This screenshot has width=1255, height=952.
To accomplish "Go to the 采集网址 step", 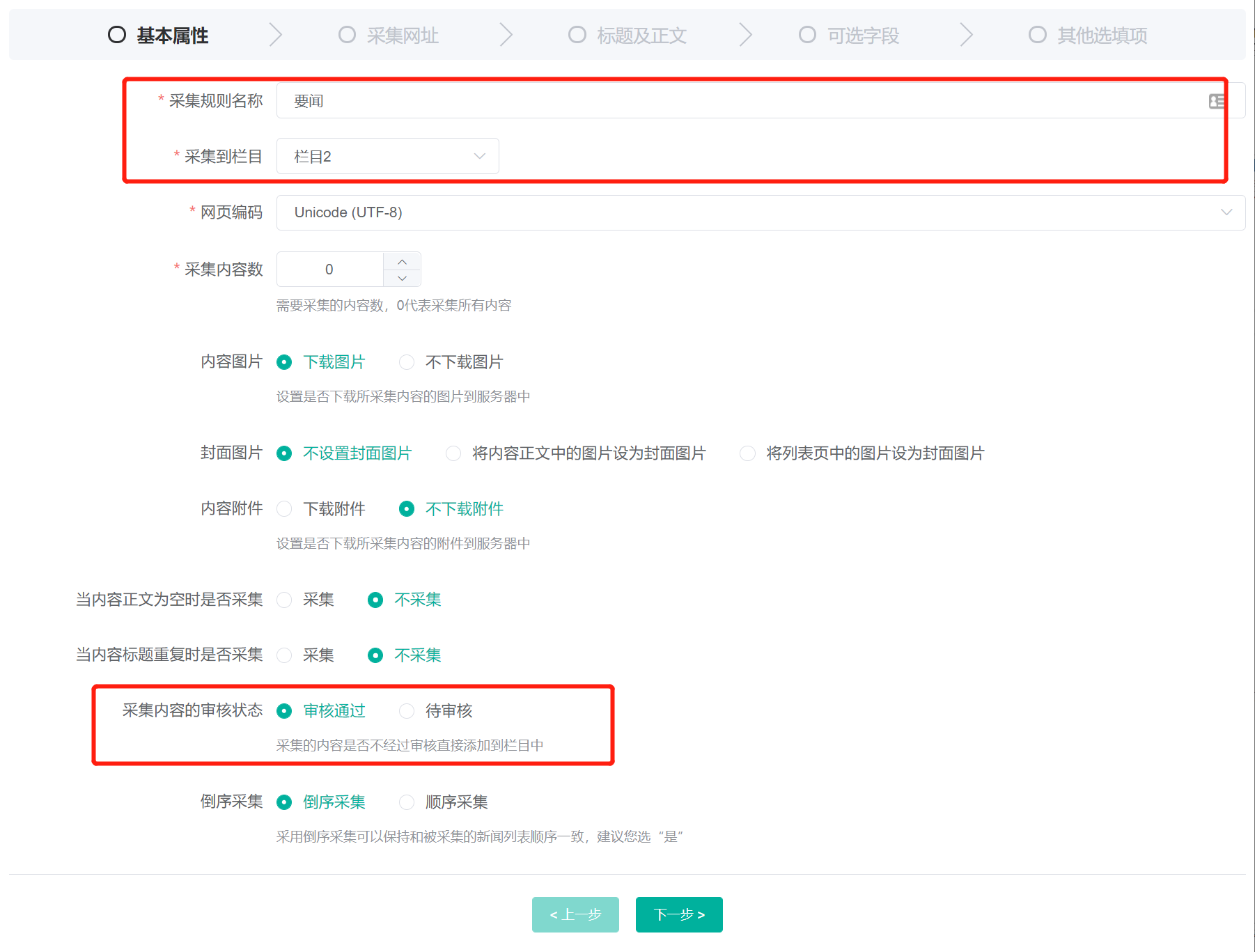I will 389,36.
